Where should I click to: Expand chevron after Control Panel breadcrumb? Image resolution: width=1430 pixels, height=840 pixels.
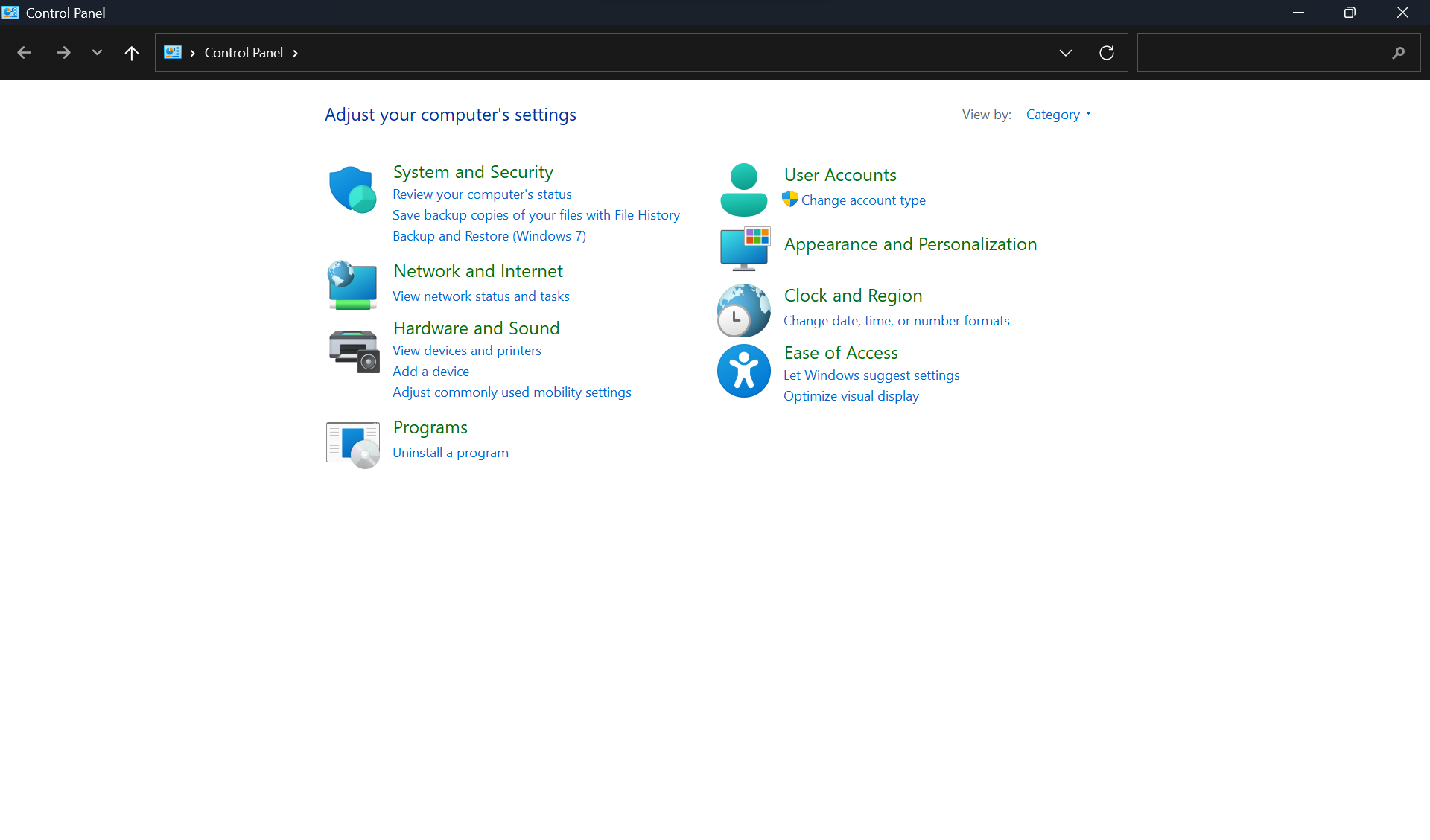[x=296, y=53]
